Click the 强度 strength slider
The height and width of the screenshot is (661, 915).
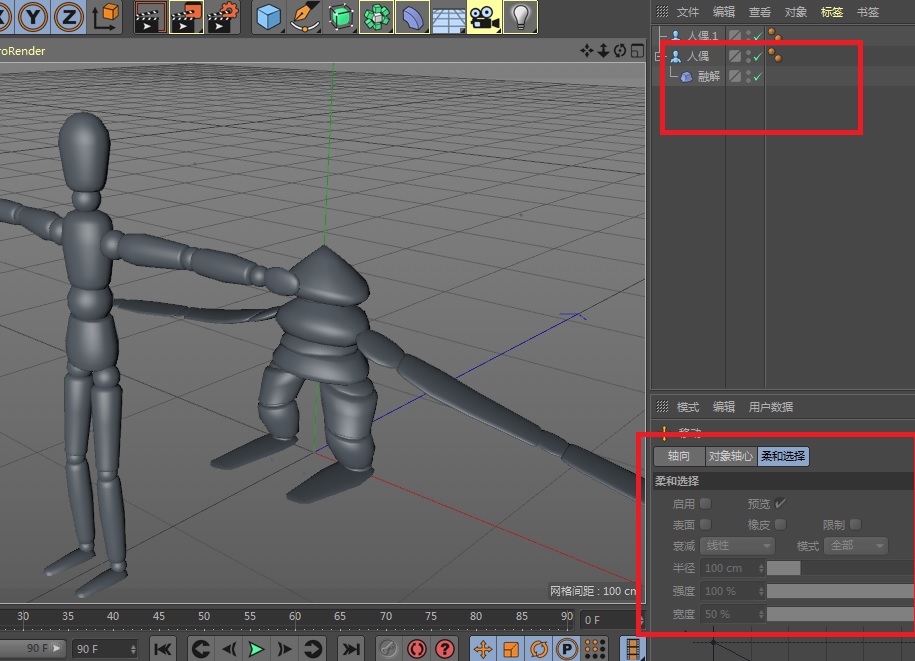(x=841, y=591)
